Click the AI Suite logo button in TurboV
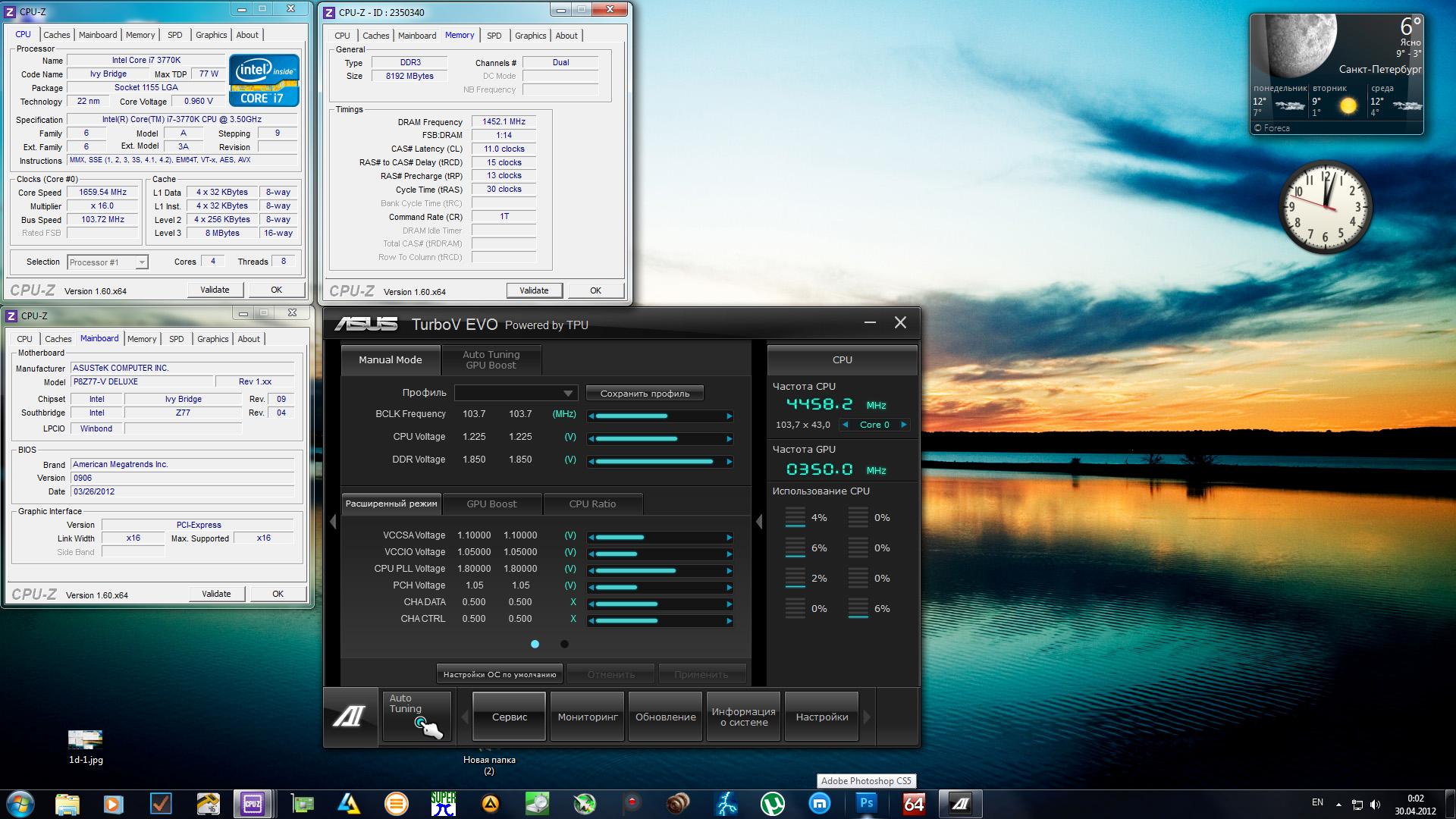1456x819 pixels. 350,716
